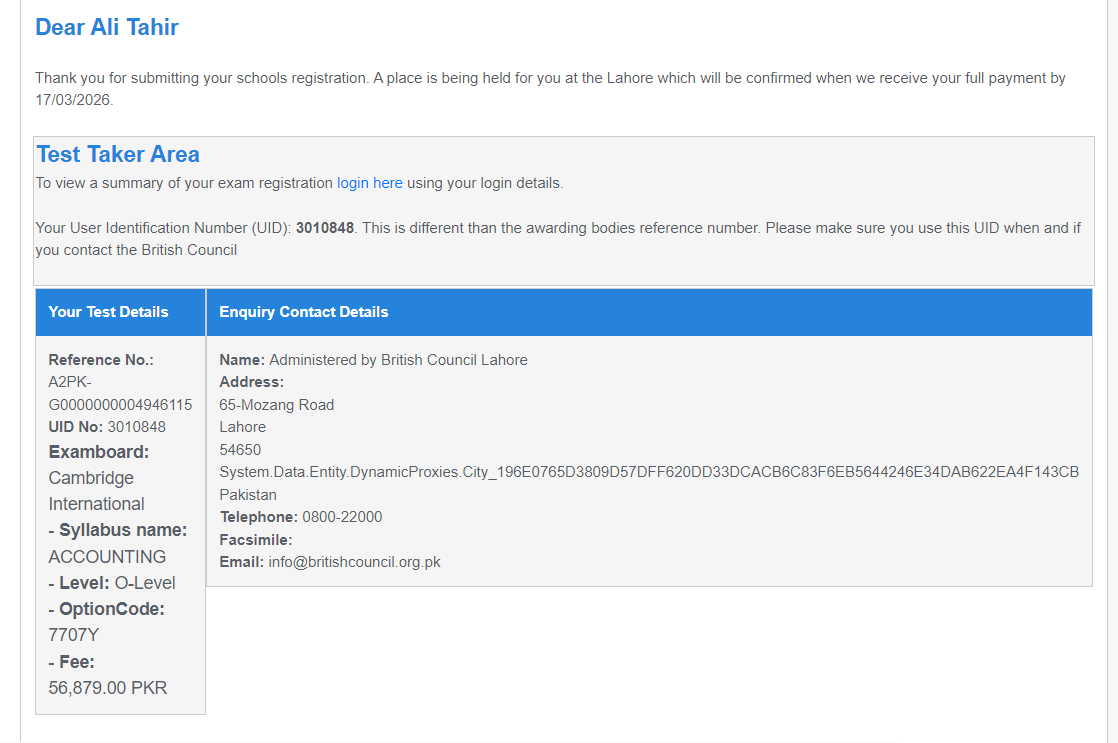Click the bold UID number 3010848
This screenshot has height=743, width=1118.
point(325,228)
